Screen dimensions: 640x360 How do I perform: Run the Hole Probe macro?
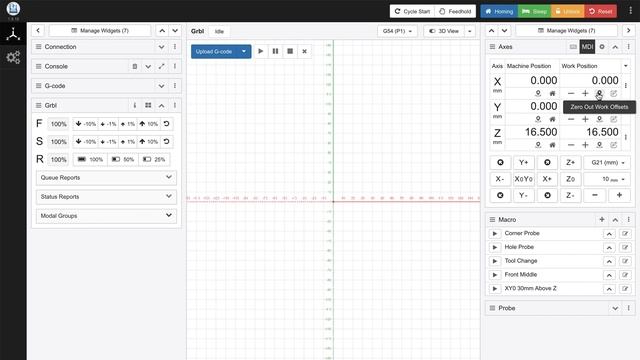tap(495, 247)
